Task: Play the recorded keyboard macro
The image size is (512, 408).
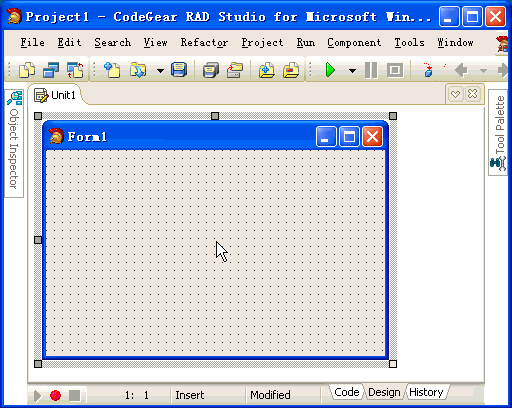Action: [x=37, y=396]
